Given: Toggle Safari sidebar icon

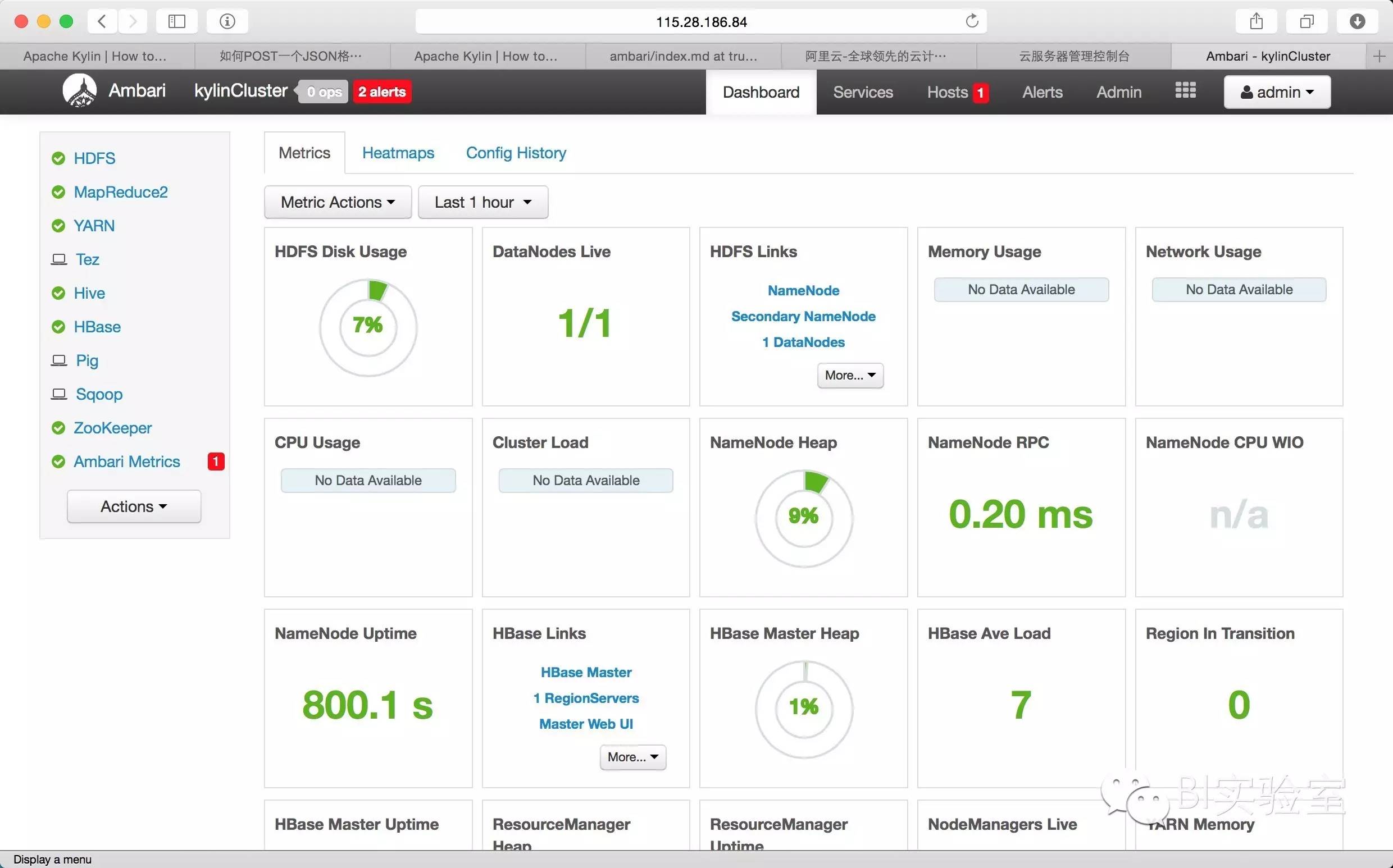Looking at the screenshot, I should [x=177, y=21].
